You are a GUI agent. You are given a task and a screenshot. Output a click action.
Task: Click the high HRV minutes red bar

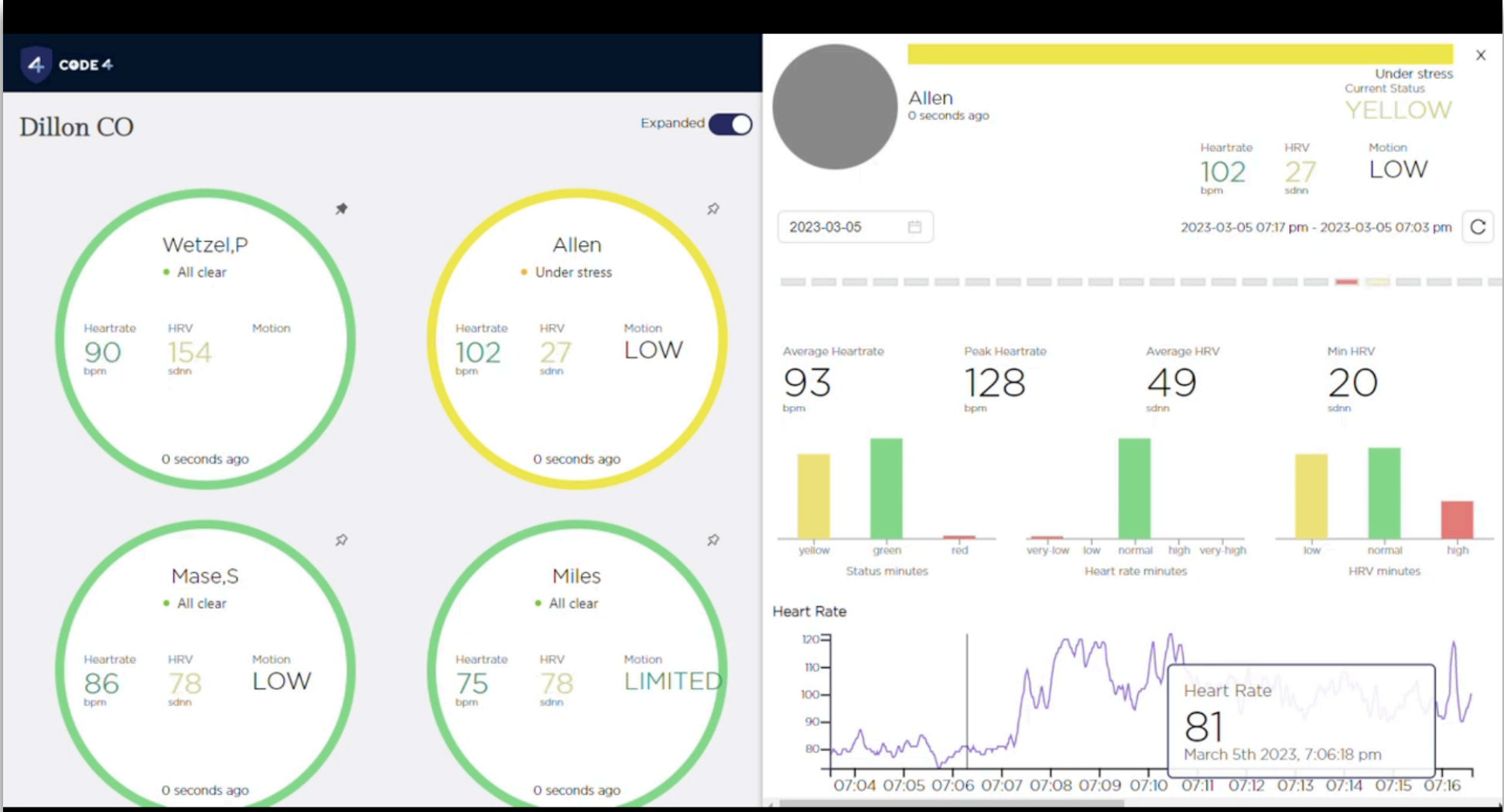[1457, 520]
